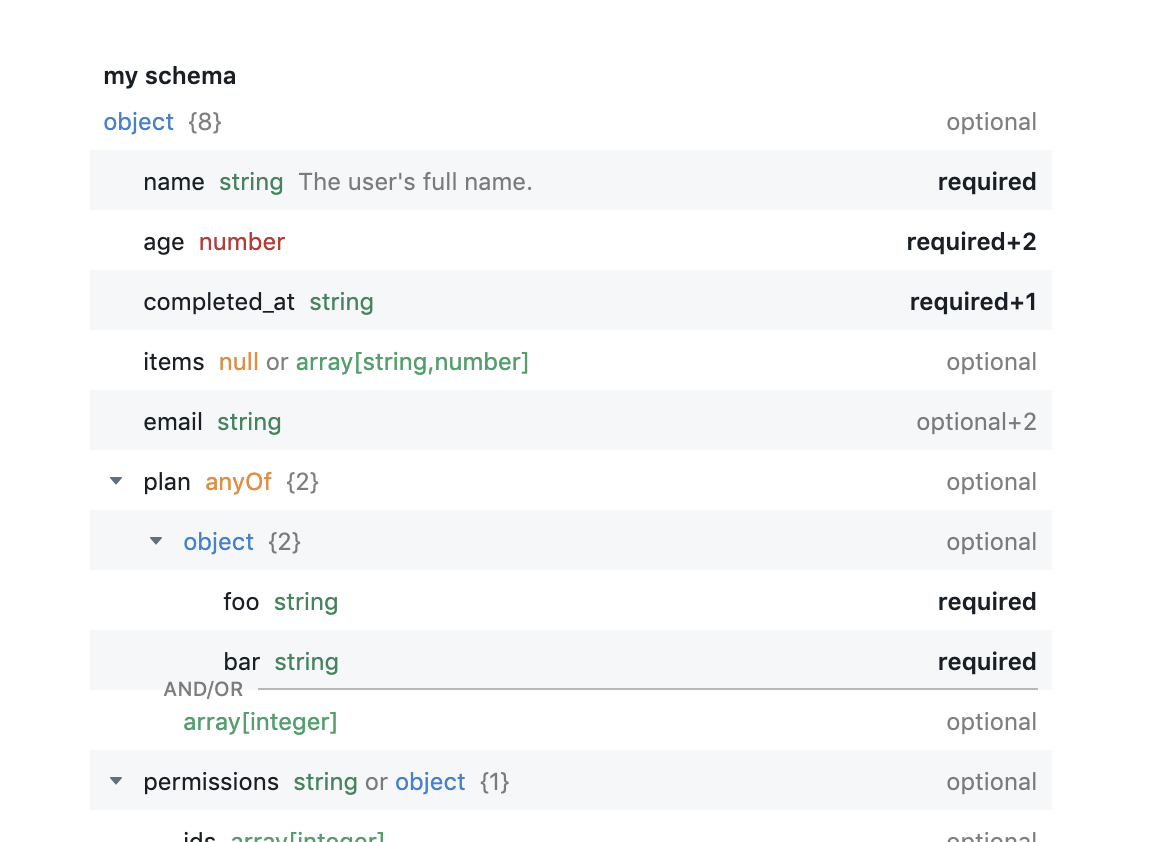Select the email property
The image size is (1154, 842).
point(173,422)
